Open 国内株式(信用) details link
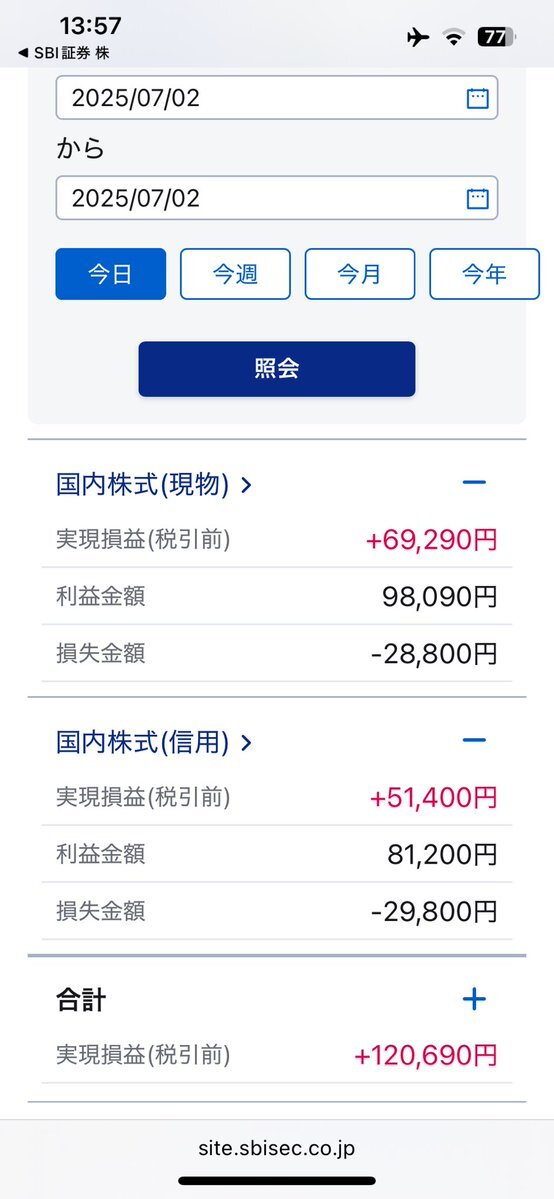This screenshot has width=554, height=1199. pyautogui.click(x=142, y=742)
